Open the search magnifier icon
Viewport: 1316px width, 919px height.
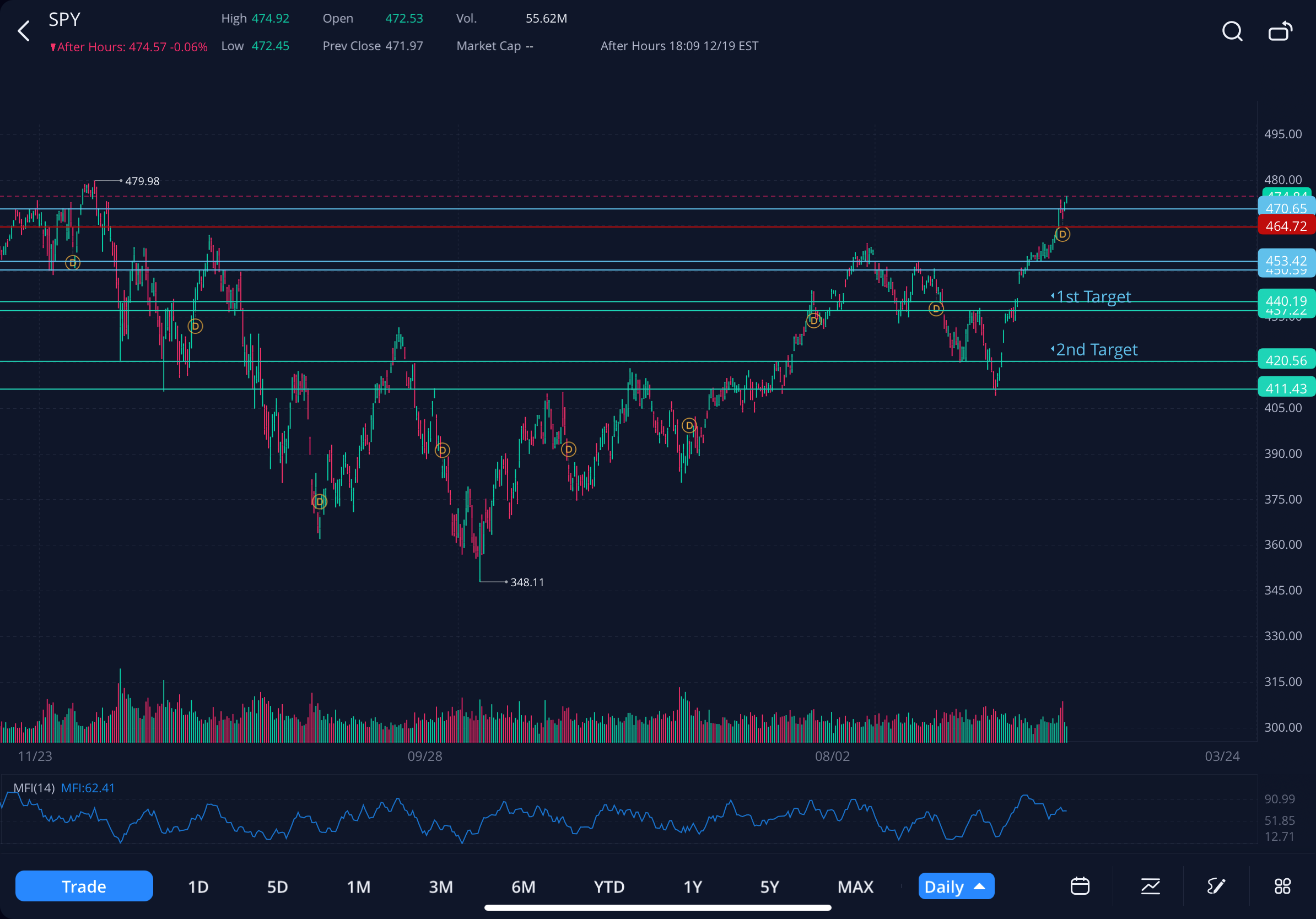1232,31
